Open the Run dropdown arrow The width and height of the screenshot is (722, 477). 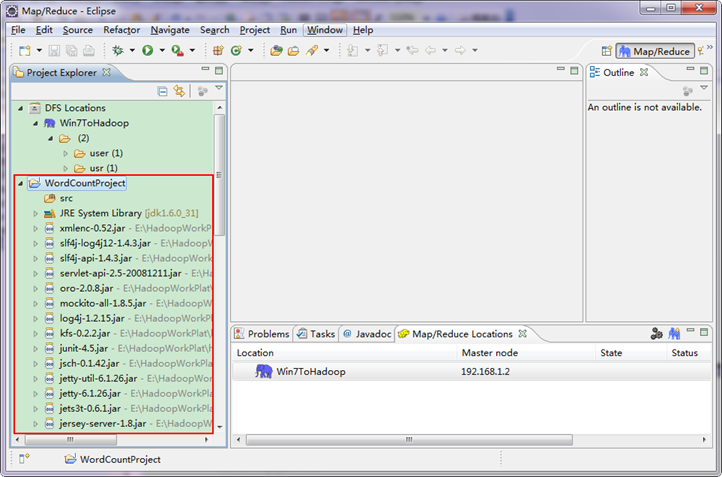point(162,50)
